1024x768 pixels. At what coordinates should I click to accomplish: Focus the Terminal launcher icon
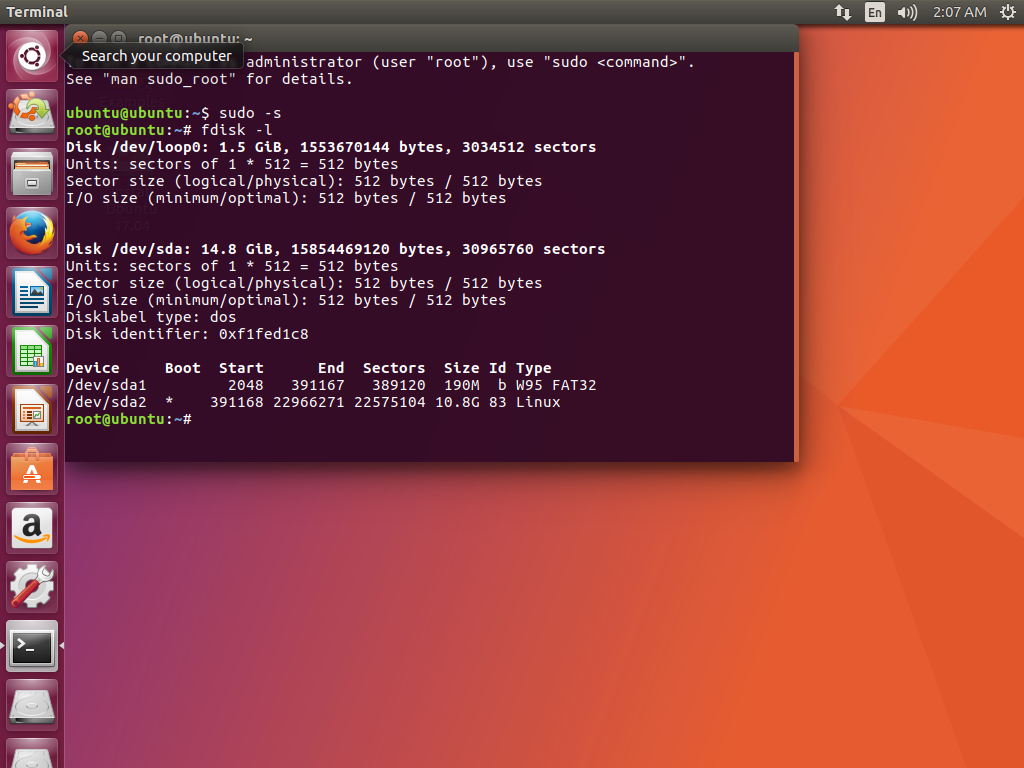(32, 646)
